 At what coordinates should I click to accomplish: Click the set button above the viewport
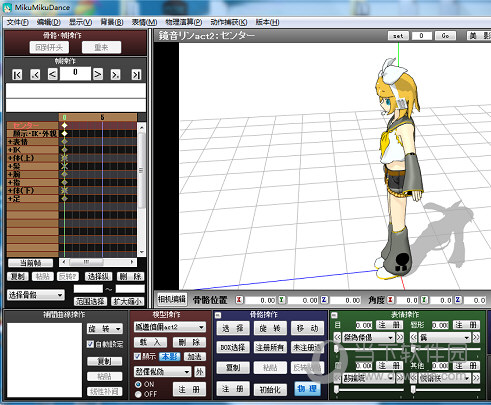click(398, 36)
